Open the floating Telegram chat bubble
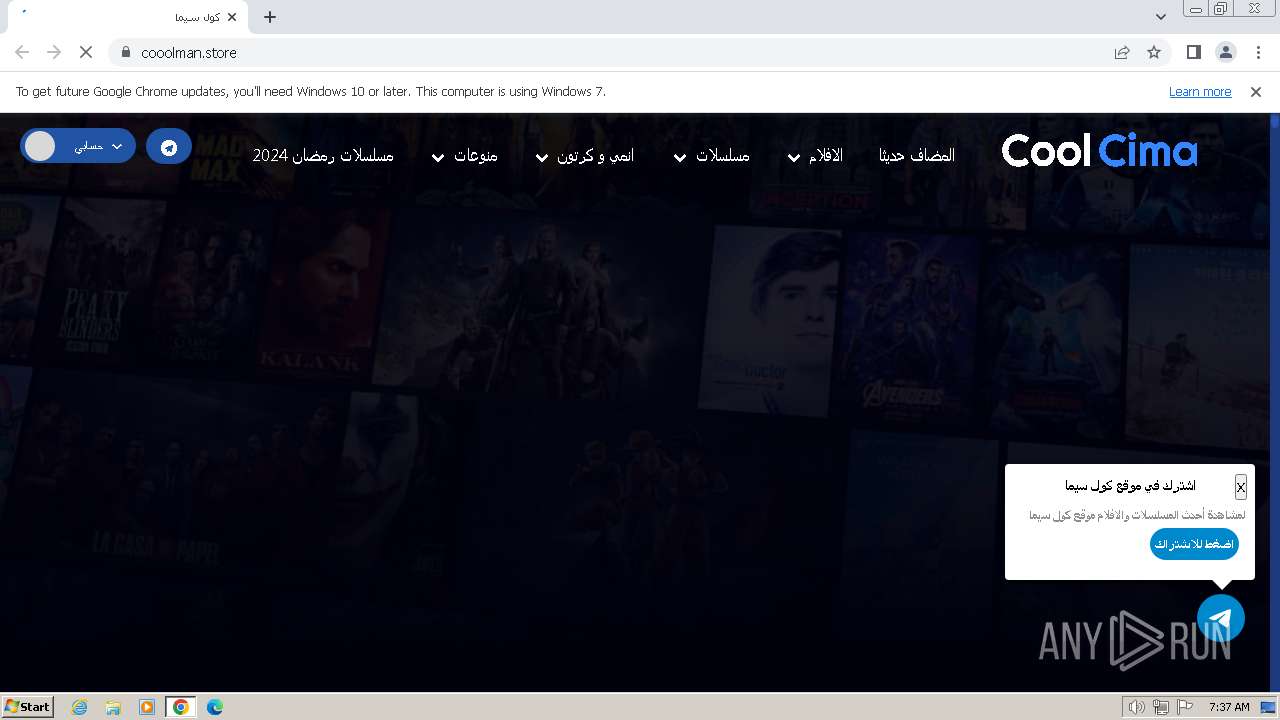Screen dimensions: 1280x720 1220,619
